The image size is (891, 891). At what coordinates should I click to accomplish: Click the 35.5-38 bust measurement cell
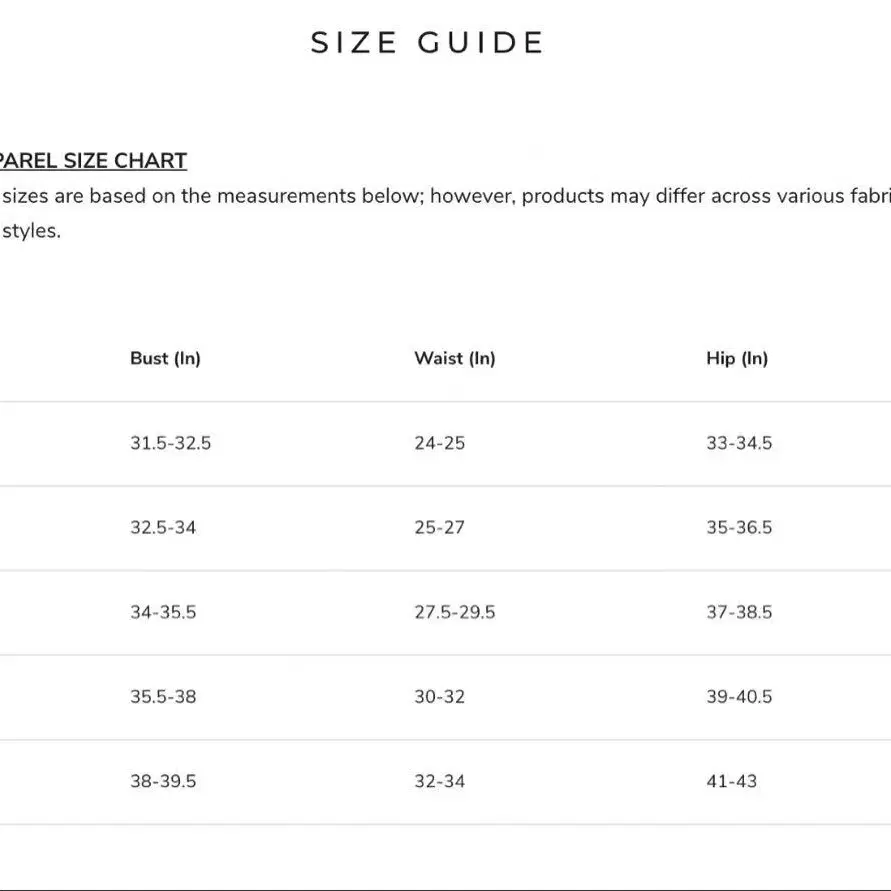pos(163,696)
